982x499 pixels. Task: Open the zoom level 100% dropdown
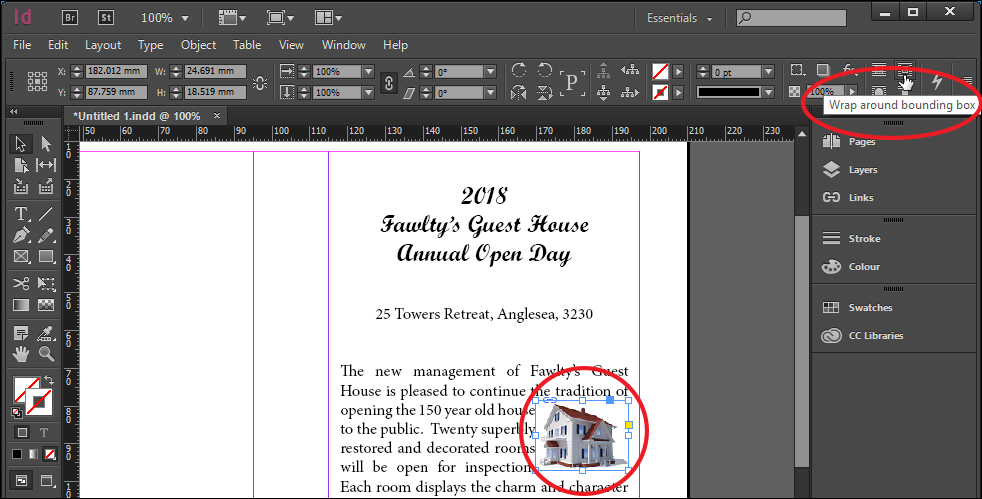tap(185, 18)
